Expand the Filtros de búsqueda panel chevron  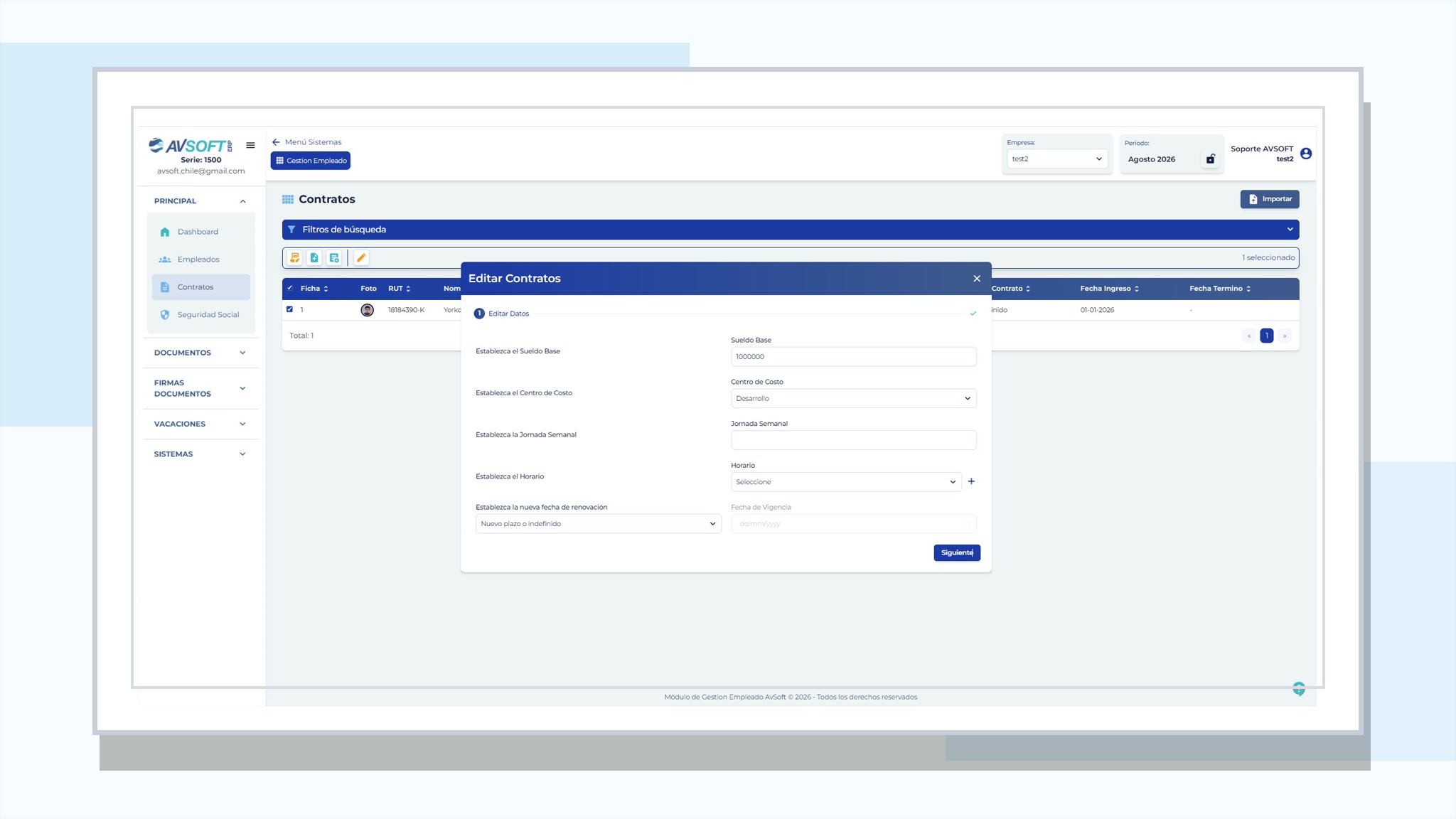1290,230
